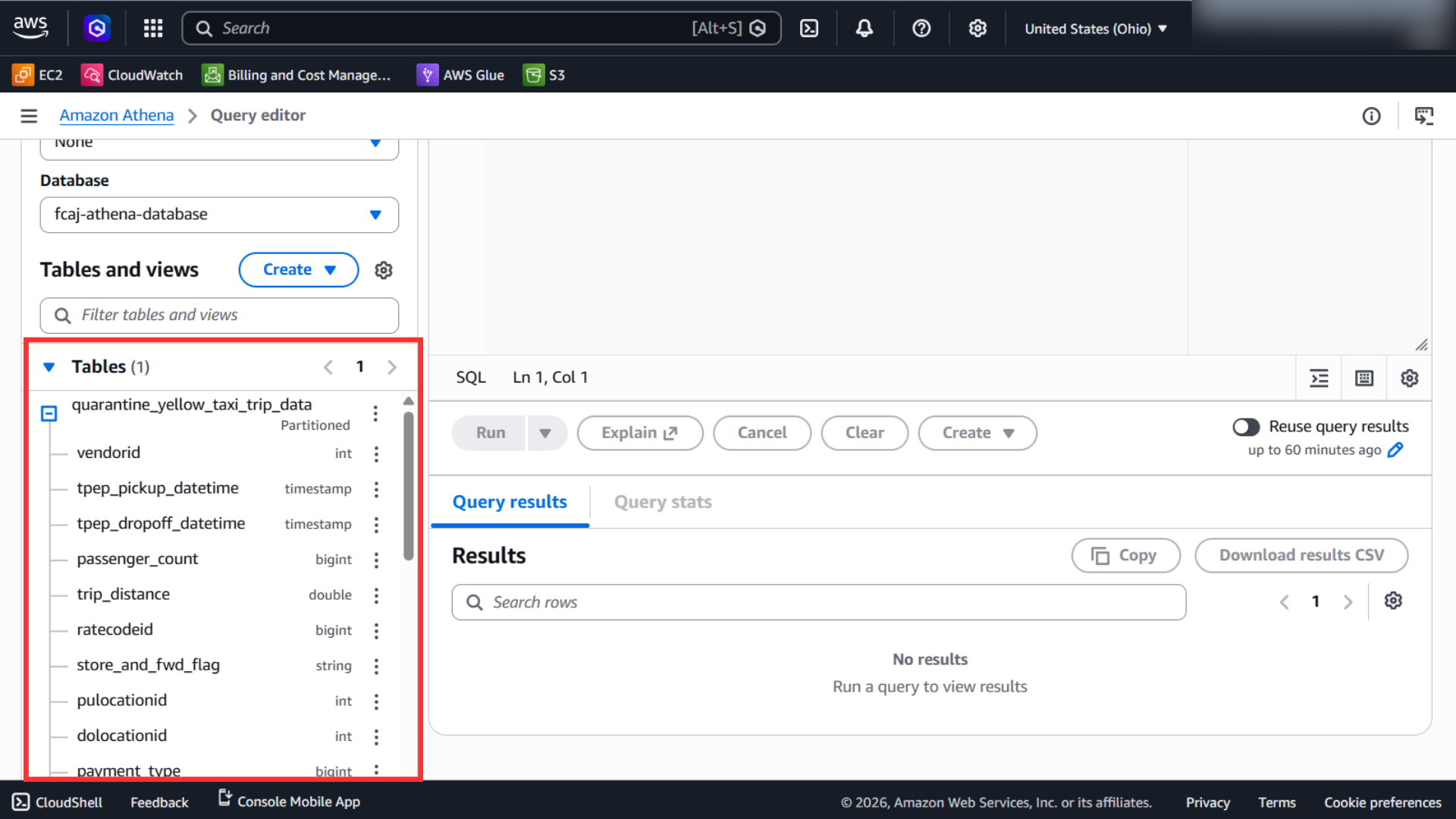Click the format query icon
1456x819 pixels.
point(1319,378)
